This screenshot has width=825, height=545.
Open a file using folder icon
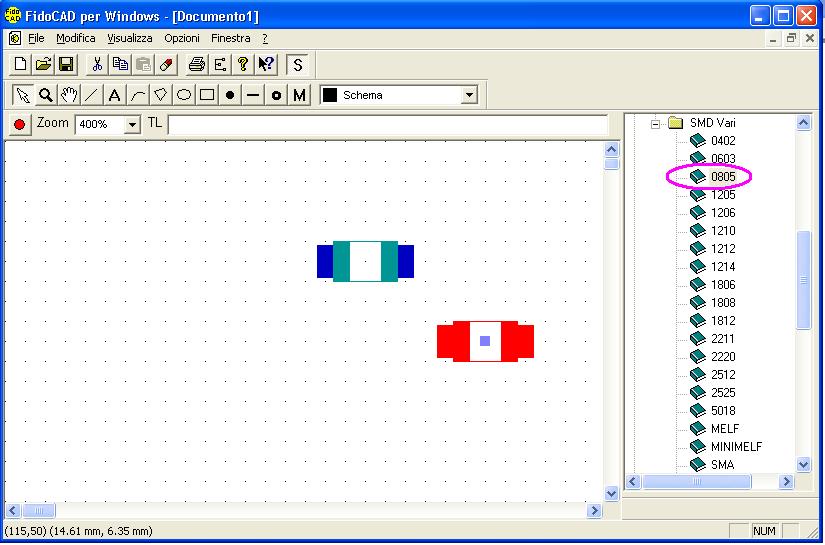tap(44, 65)
